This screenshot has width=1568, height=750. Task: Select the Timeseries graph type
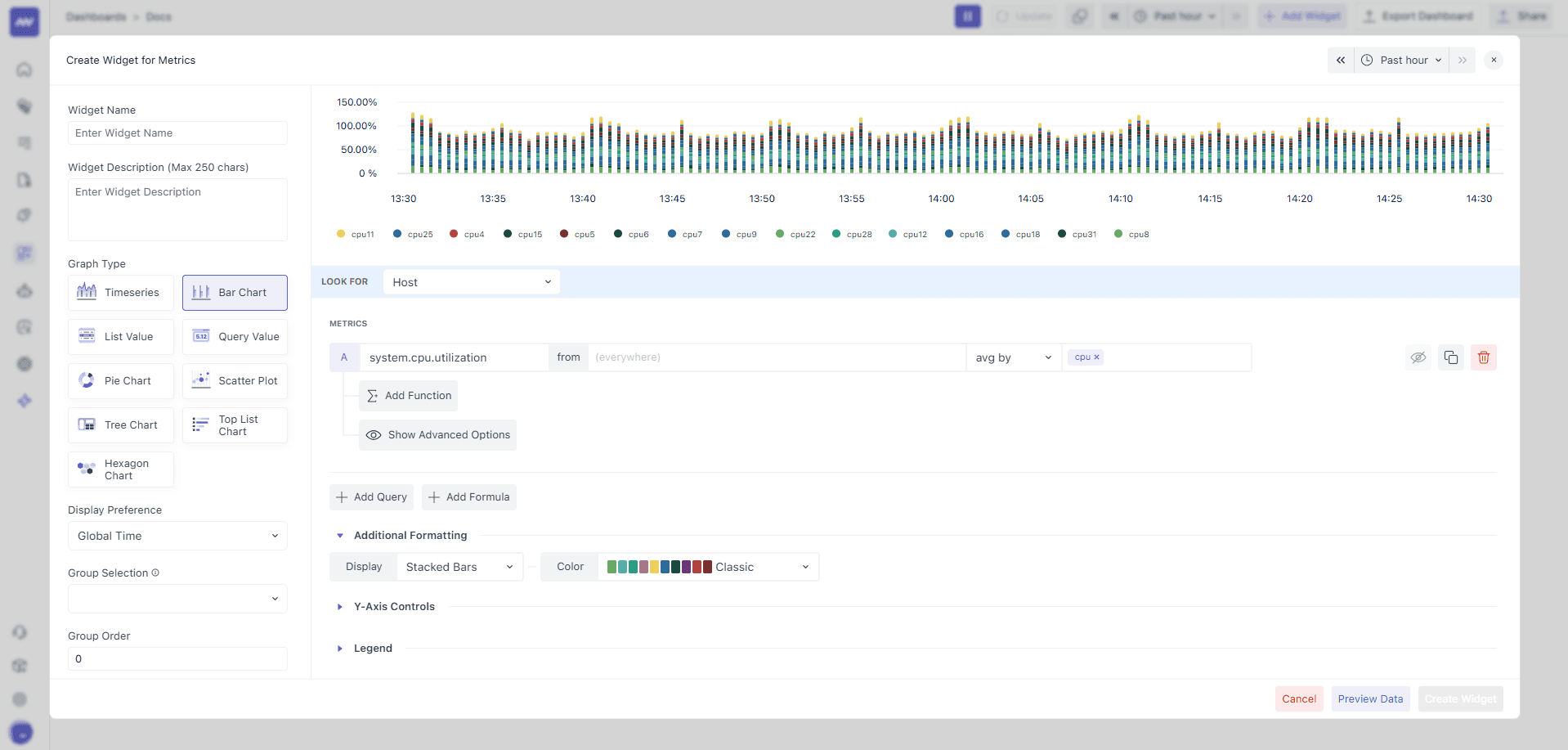(x=120, y=292)
